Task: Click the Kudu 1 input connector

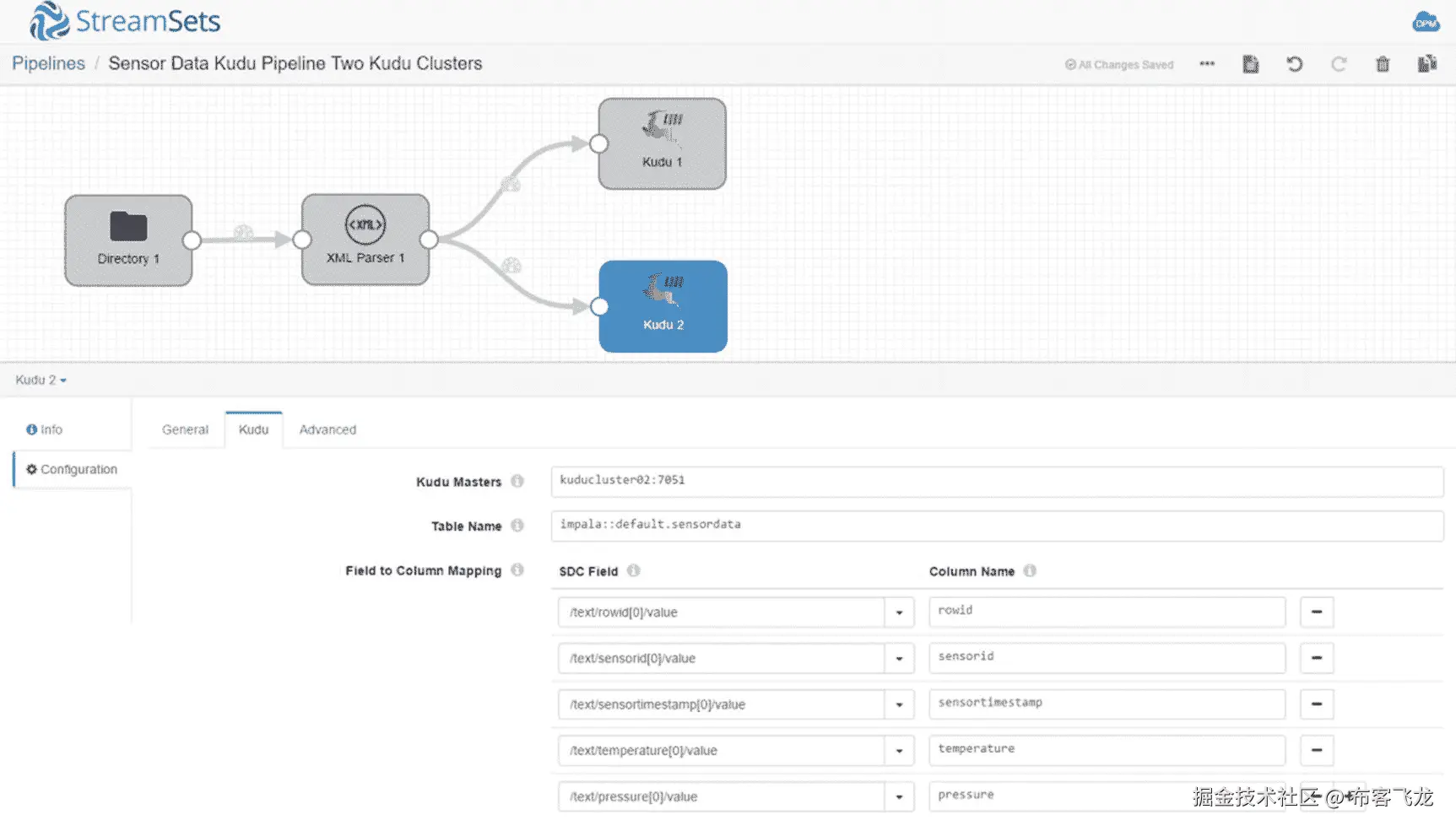Action: pos(599,144)
